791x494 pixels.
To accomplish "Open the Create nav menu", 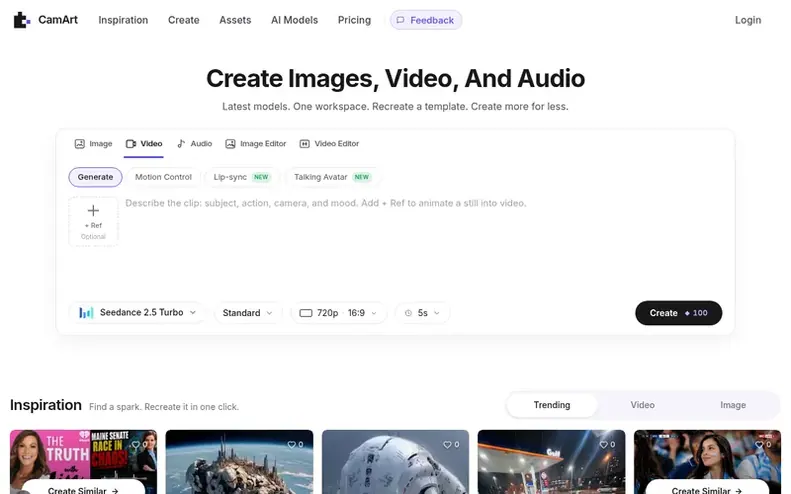I will pyautogui.click(x=184, y=20).
